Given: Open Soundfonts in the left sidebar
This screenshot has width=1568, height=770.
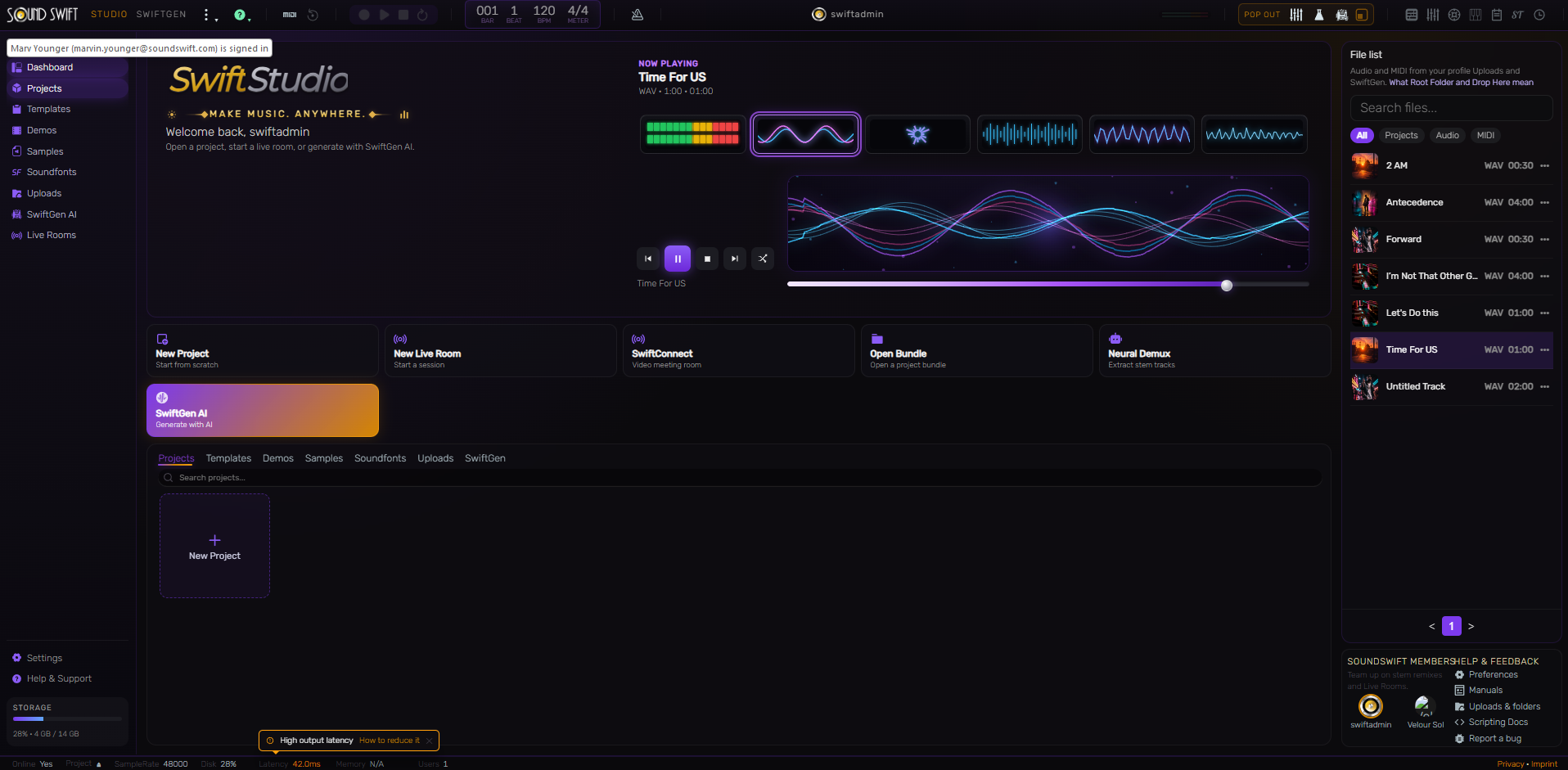Looking at the screenshot, I should pos(67,172).
